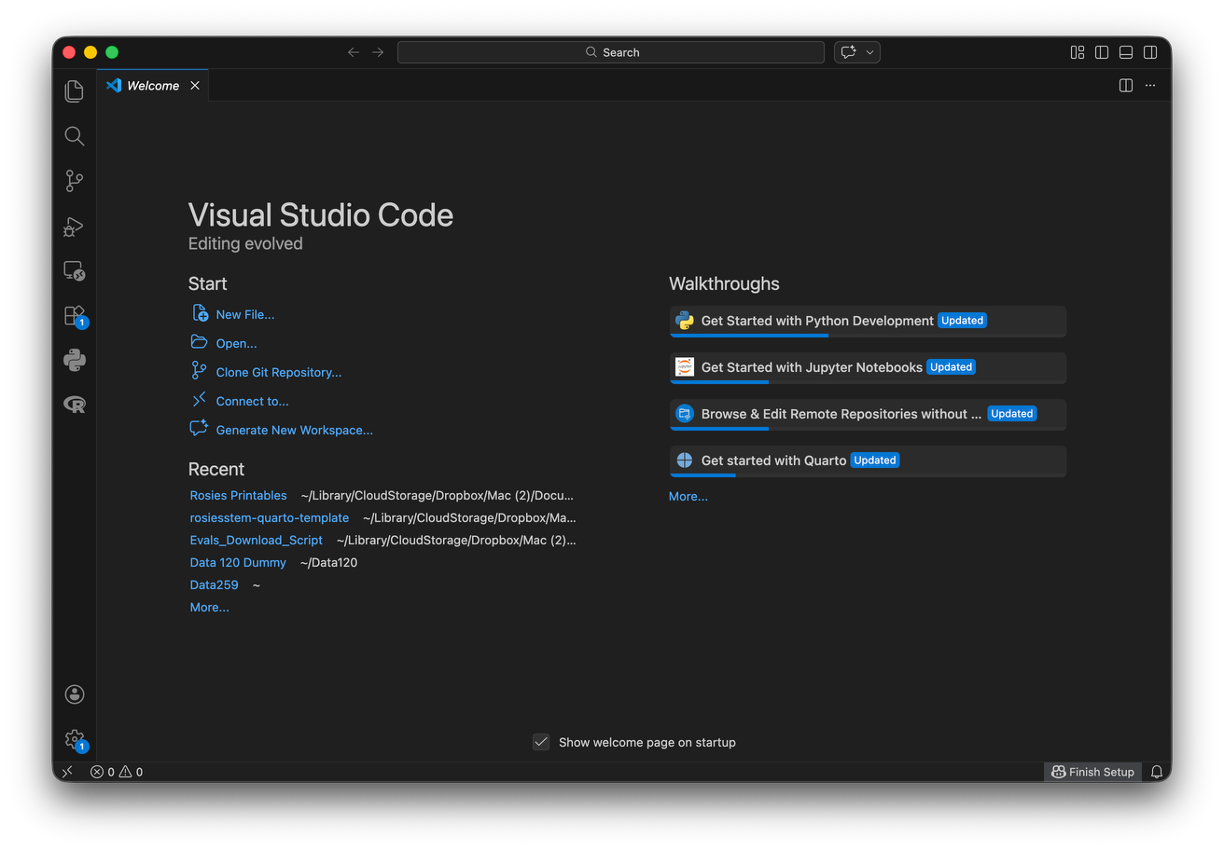Image resolution: width=1224 pixels, height=852 pixels.
Task: Open Run and Debug view icon
Action: [74, 227]
